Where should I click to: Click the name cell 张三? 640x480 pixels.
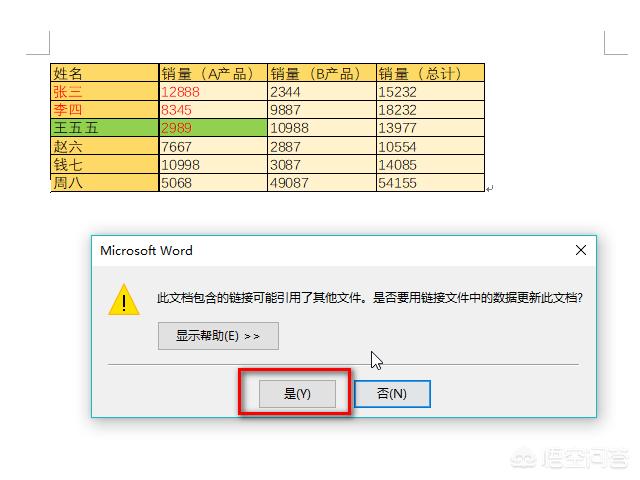click(x=104, y=91)
